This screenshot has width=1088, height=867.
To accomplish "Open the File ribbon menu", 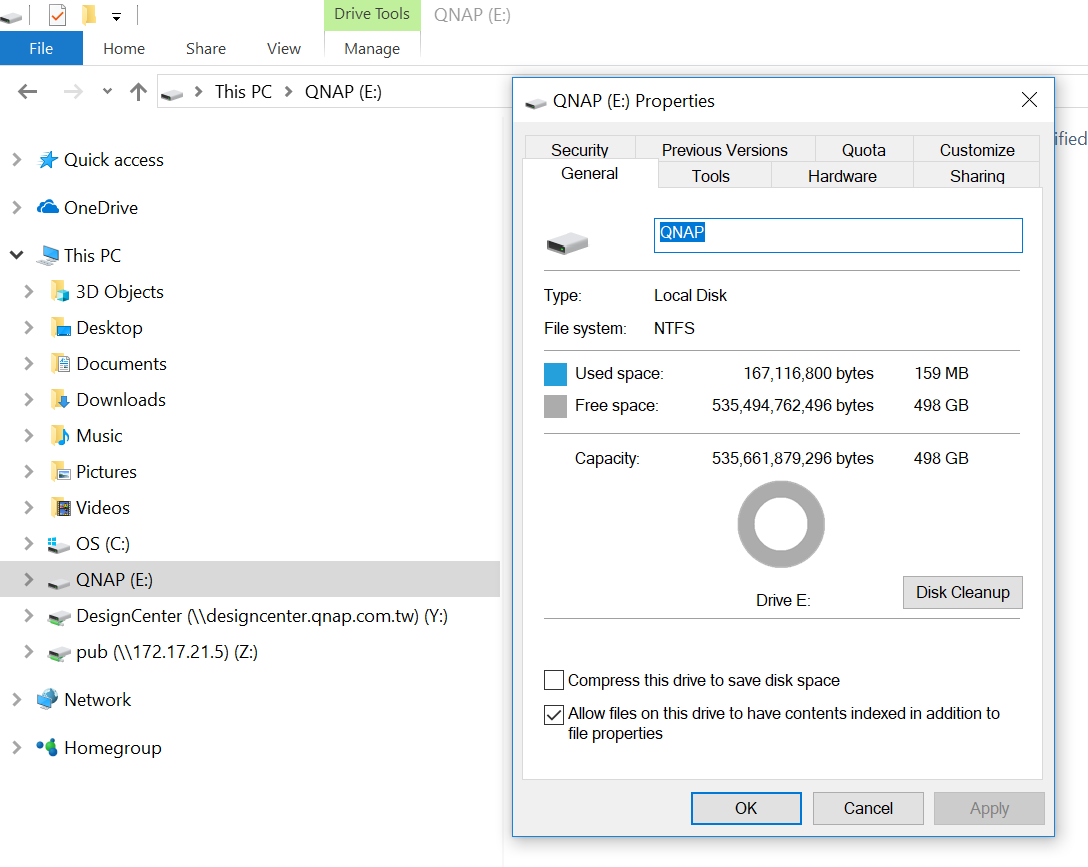I will [x=41, y=48].
